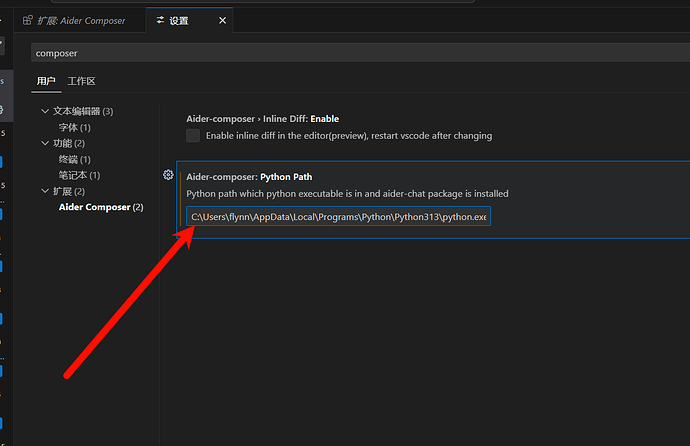Image resolution: width=690 pixels, height=446 pixels.
Task: Click the Inline Diff: Enable setting title
Action: coord(263,119)
